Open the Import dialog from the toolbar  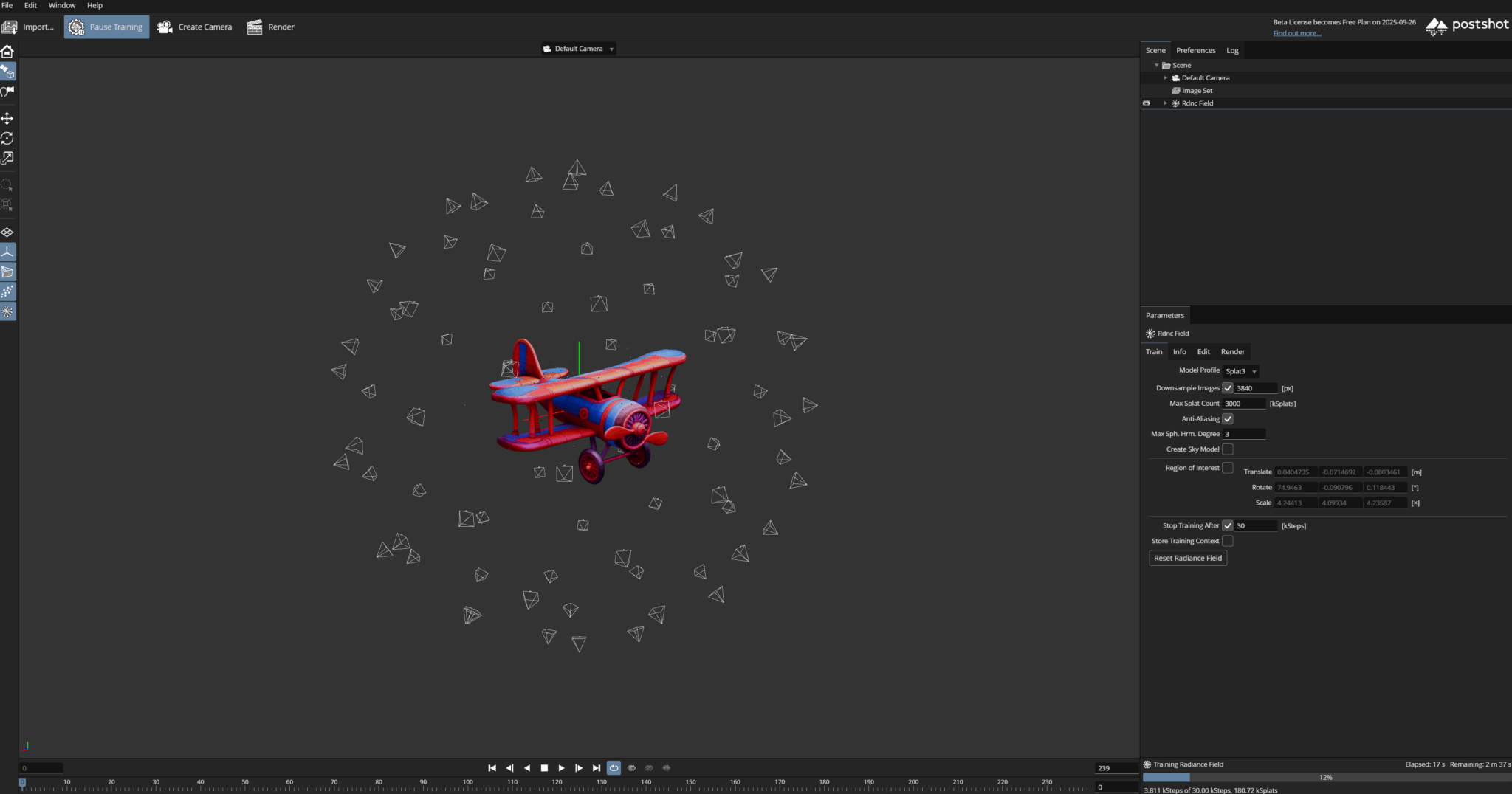click(x=28, y=27)
